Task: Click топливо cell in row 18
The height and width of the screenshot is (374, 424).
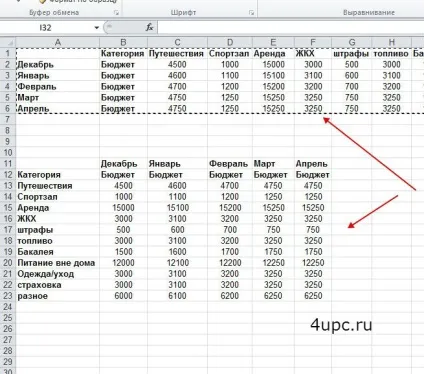Action: [58, 241]
